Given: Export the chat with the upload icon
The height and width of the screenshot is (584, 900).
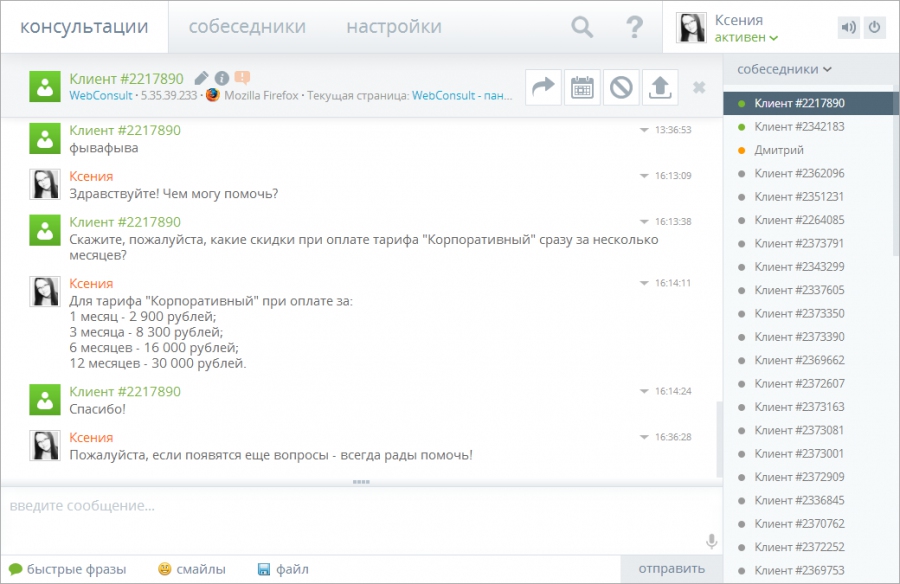Looking at the screenshot, I should click(658, 88).
